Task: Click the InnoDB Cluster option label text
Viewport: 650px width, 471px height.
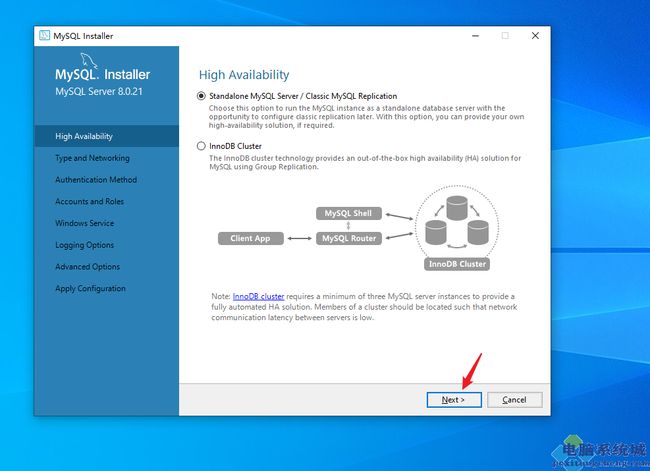Action: pyautogui.click(x=235, y=146)
